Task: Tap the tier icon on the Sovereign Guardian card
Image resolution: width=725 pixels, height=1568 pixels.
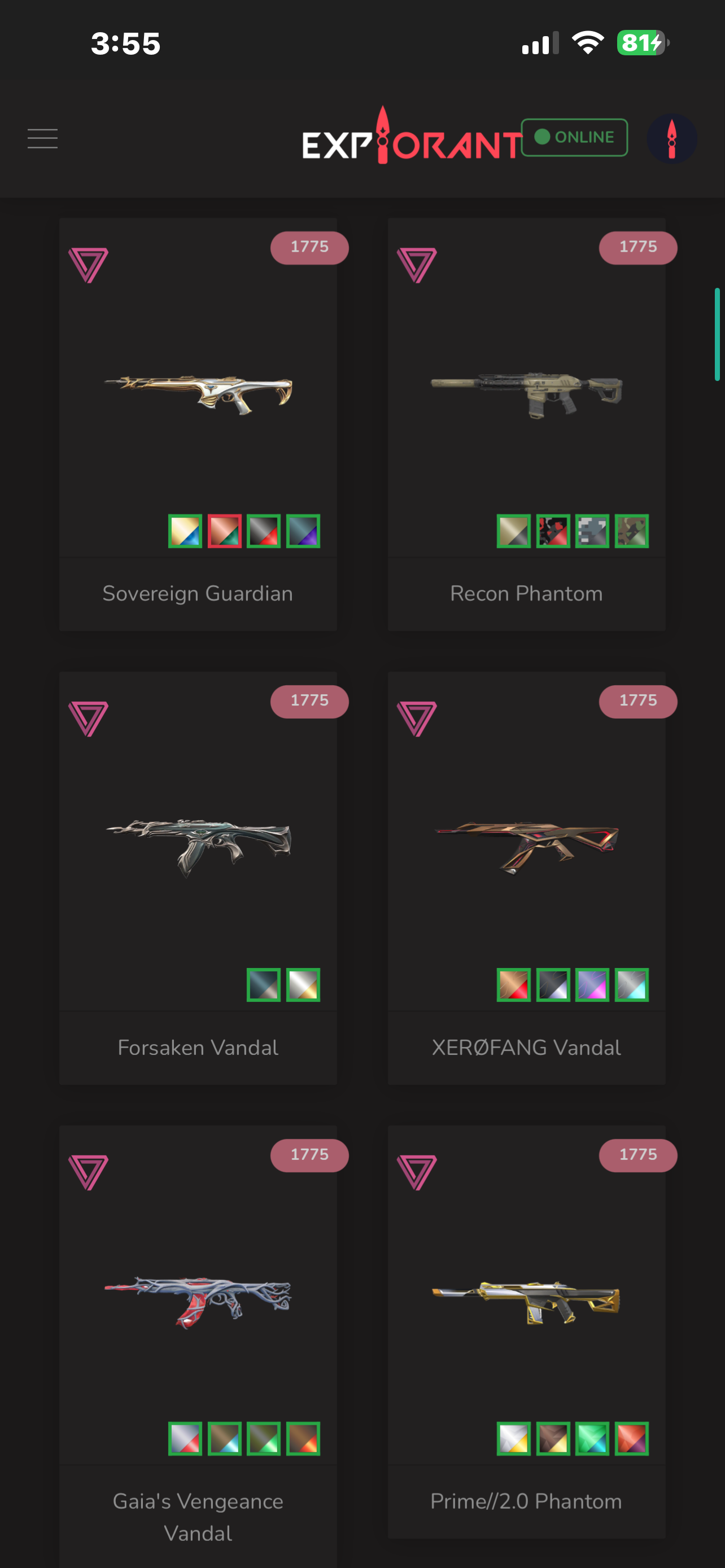Action: 88,265
